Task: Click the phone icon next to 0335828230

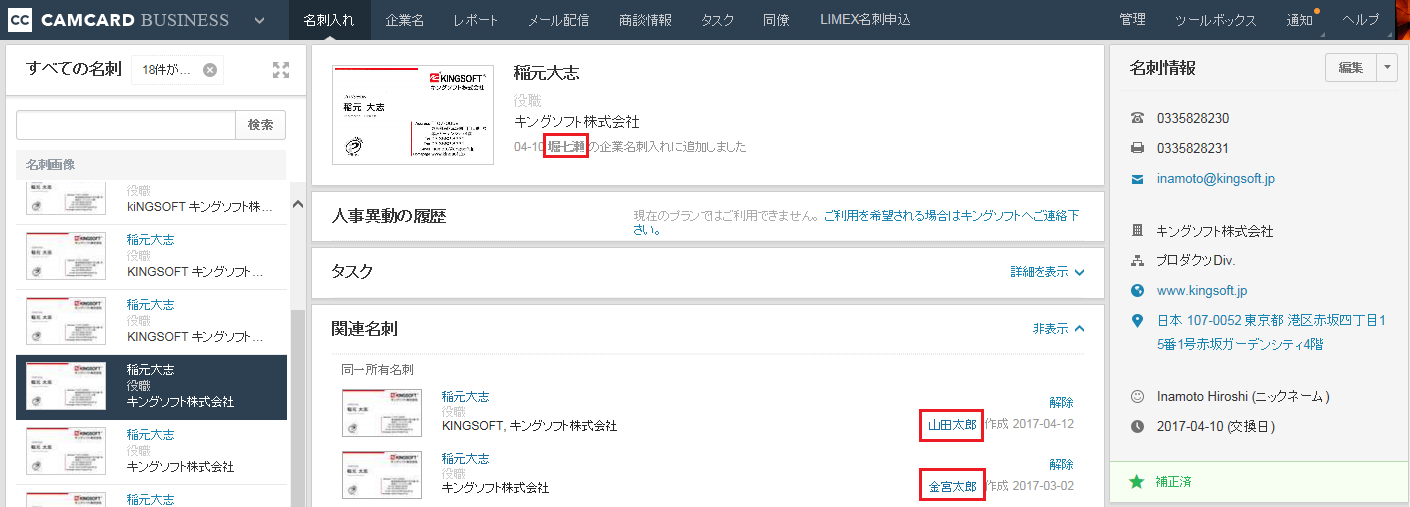Action: click(1136, 118)
